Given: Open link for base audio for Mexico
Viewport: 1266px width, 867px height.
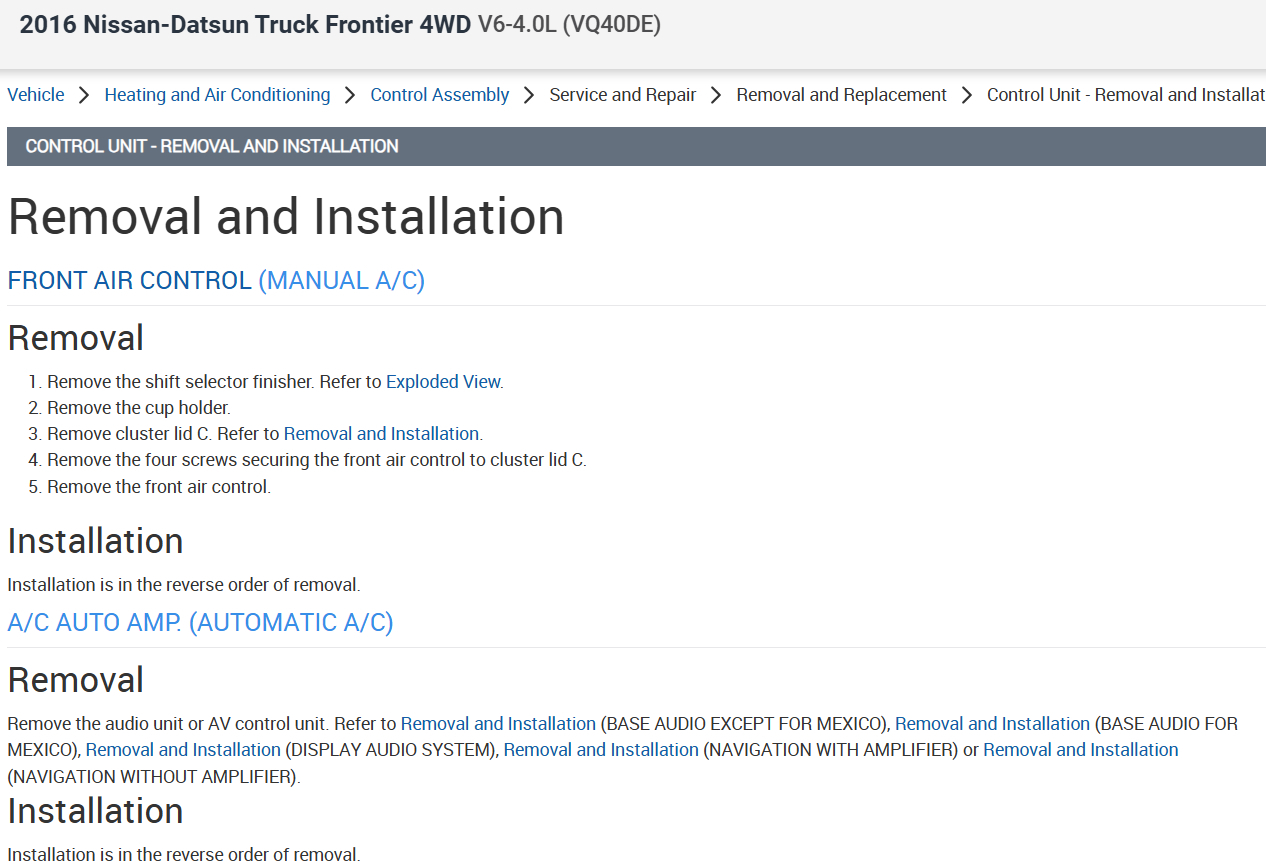Looking at the screenshot, I should [992, 724].
